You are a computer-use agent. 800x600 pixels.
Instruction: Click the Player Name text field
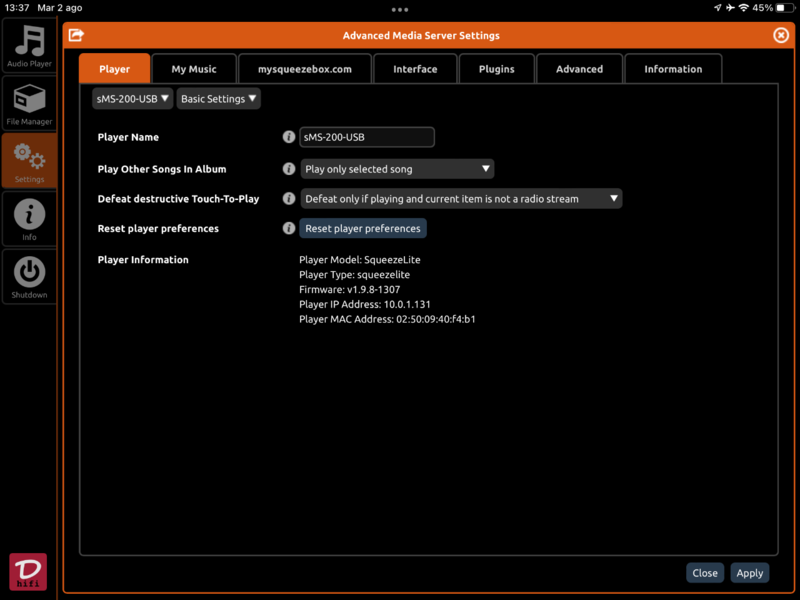367,137
